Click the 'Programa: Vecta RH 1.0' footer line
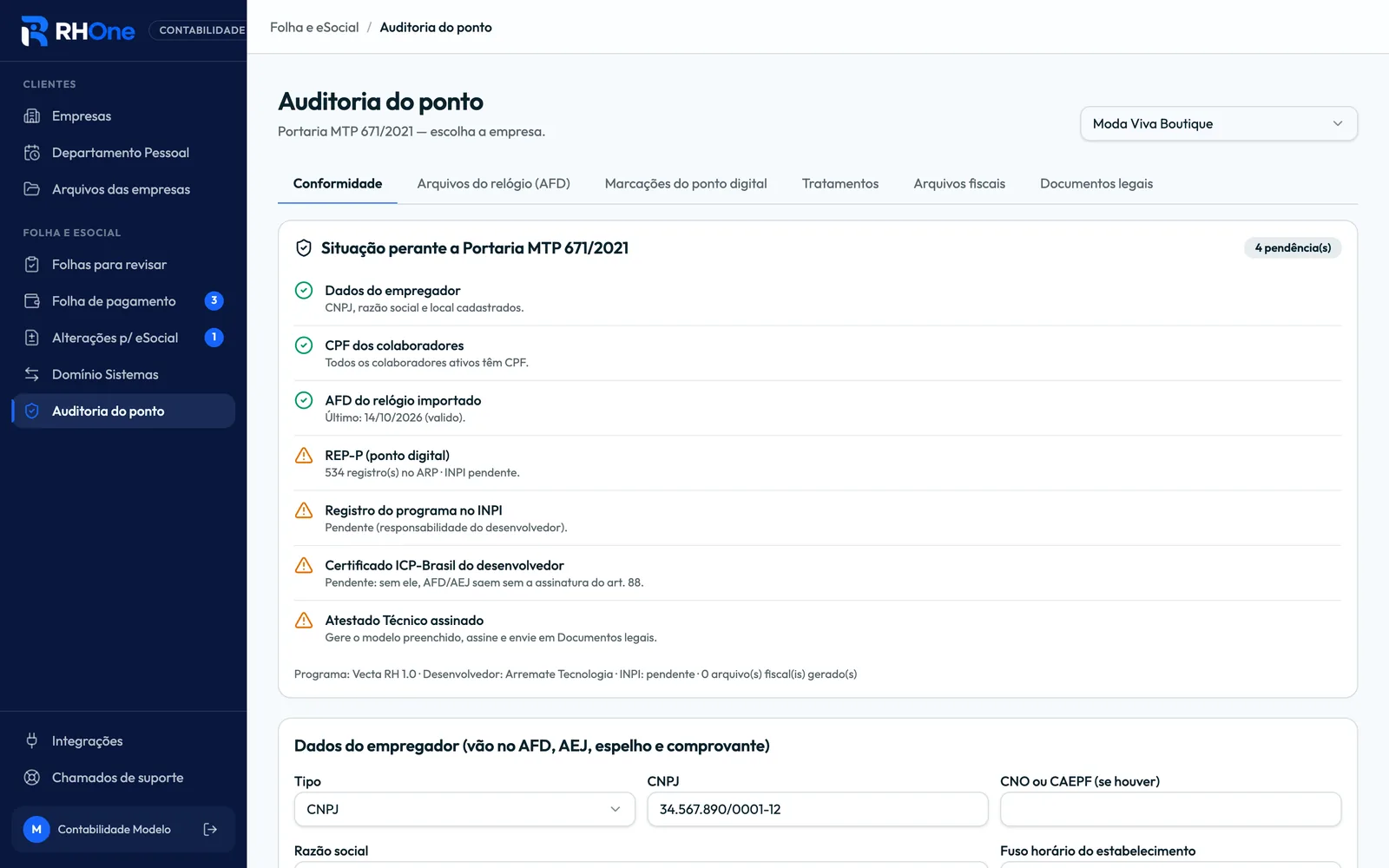This screenshot has height=868, width=1389. (x=576, y=674)
